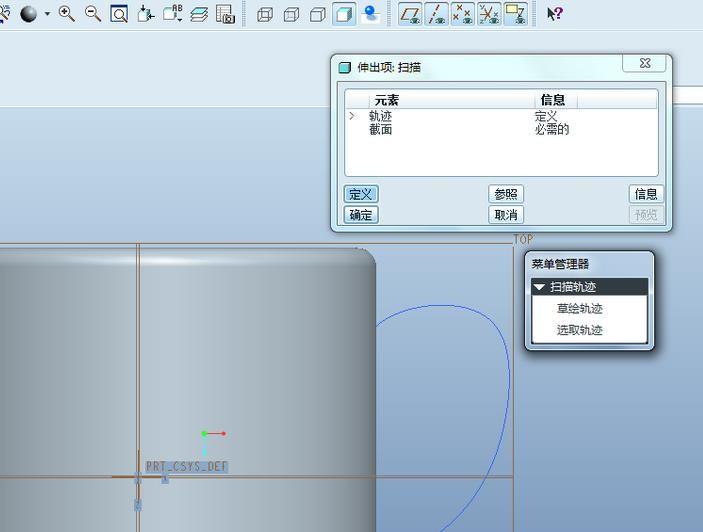The height and width of the screenshot is (532, 703).
Task: Choose 选取轨迹 in the menu manager
Action: pos(580,330)
